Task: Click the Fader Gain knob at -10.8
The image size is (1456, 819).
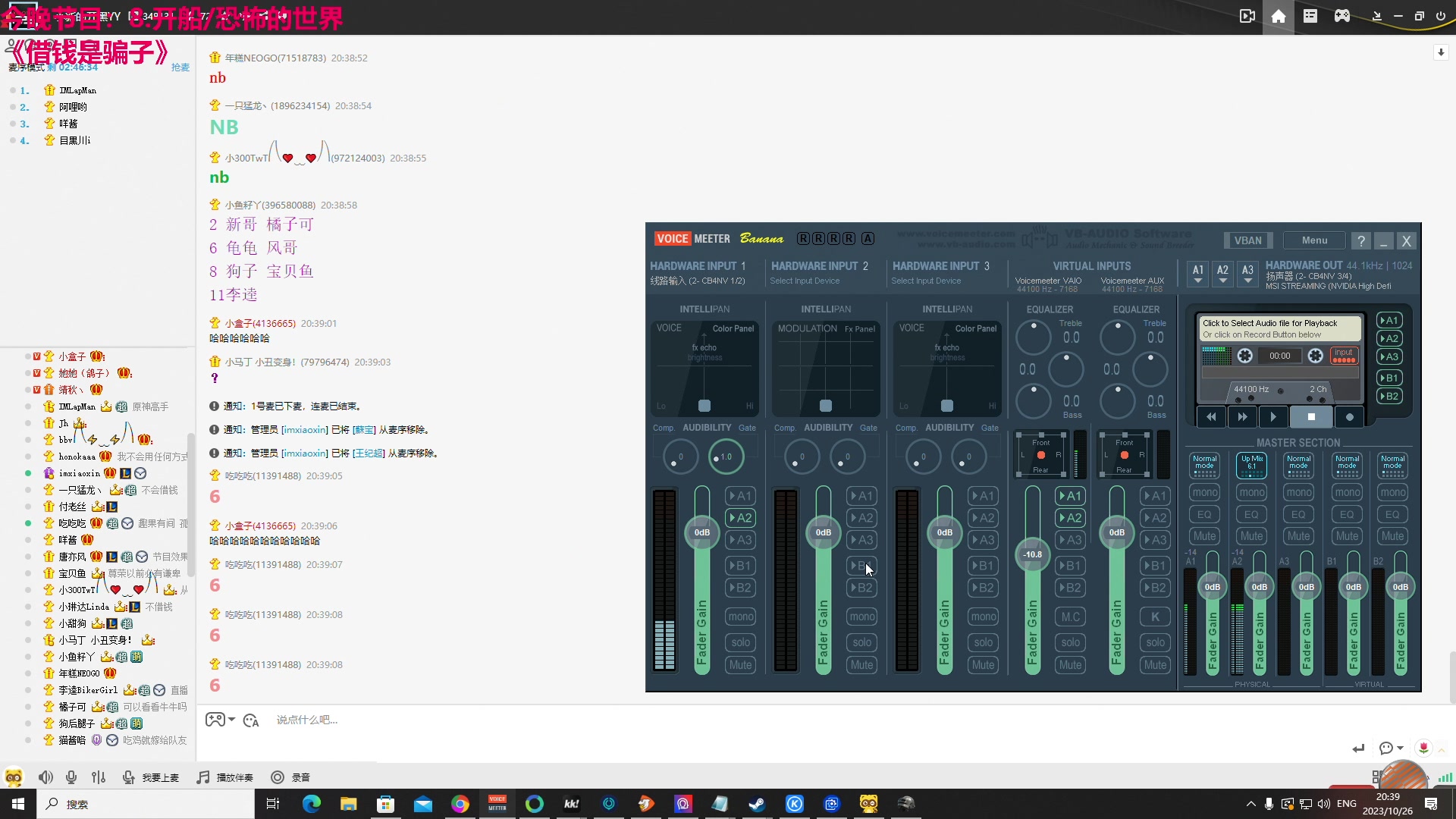Action: click(x=1033, y=554)
